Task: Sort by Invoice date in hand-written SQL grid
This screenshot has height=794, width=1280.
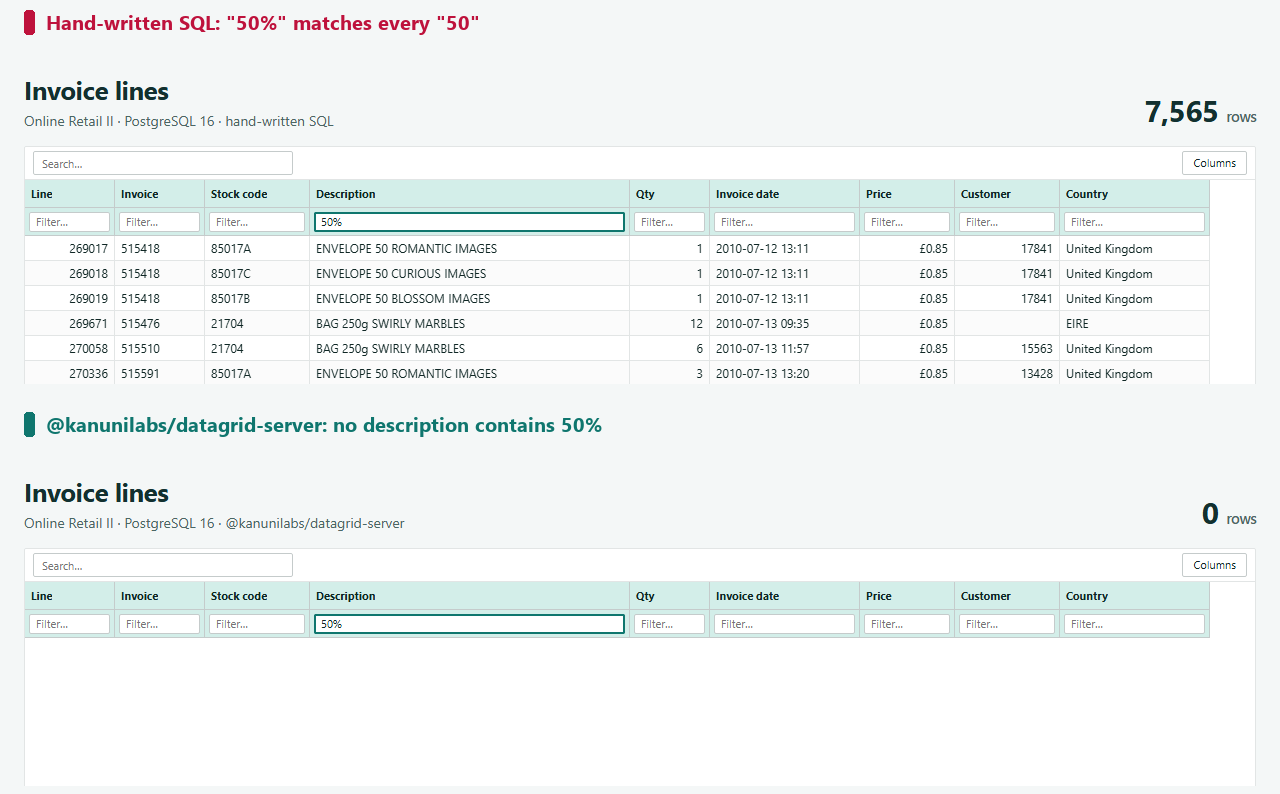Action: click(785, 194)
